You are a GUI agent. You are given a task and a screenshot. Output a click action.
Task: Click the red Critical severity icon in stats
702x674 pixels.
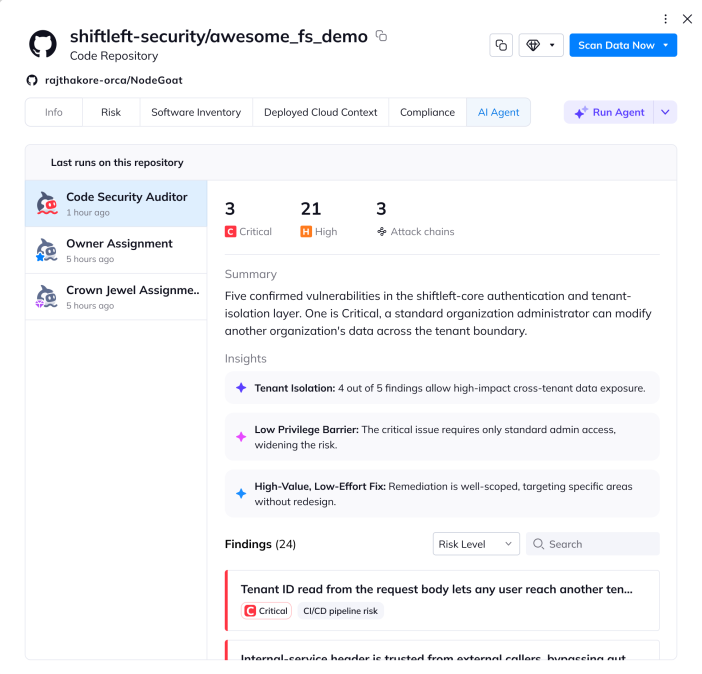pos(231,232)
